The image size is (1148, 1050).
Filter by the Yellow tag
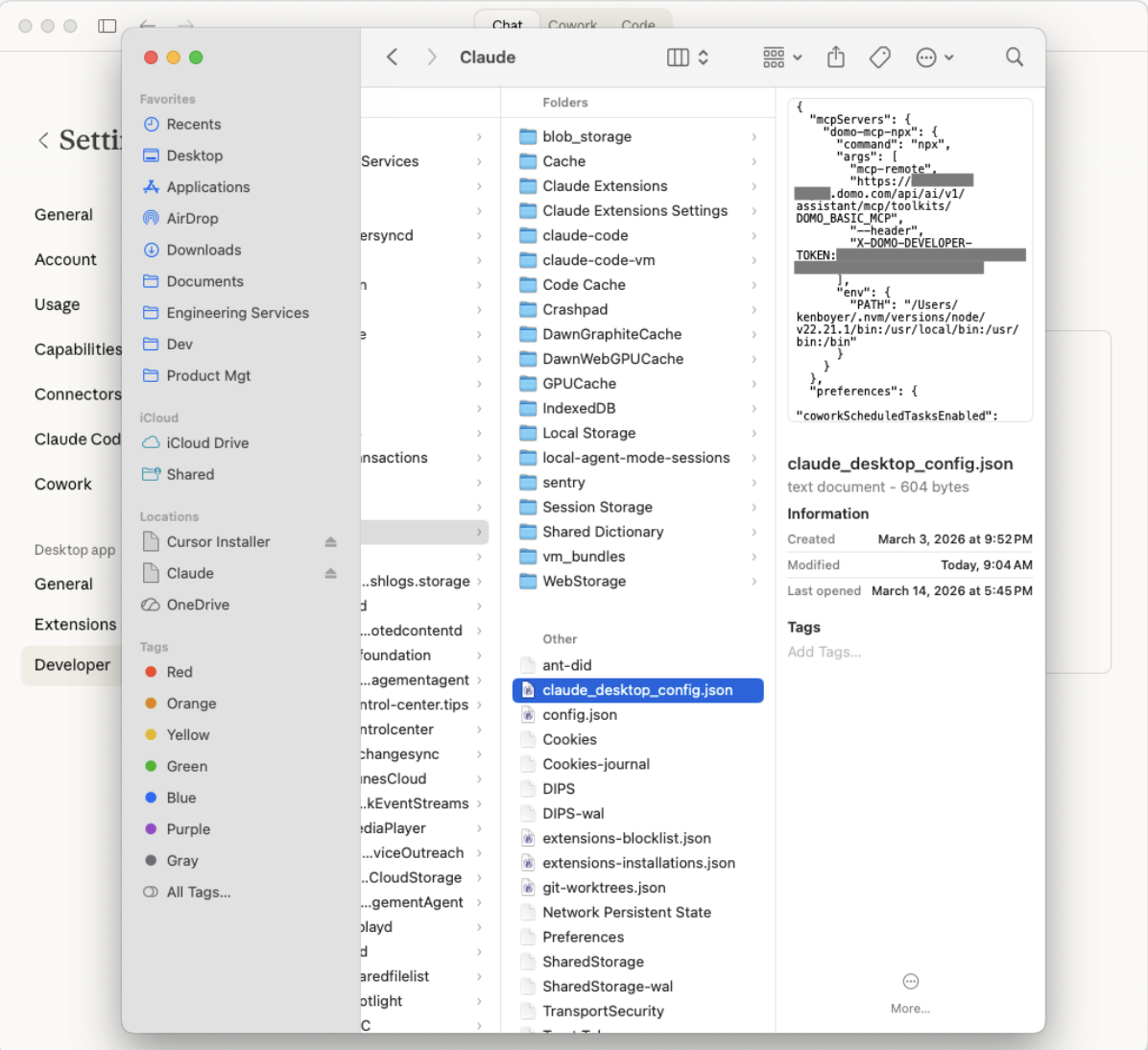[x=187, y=736]
